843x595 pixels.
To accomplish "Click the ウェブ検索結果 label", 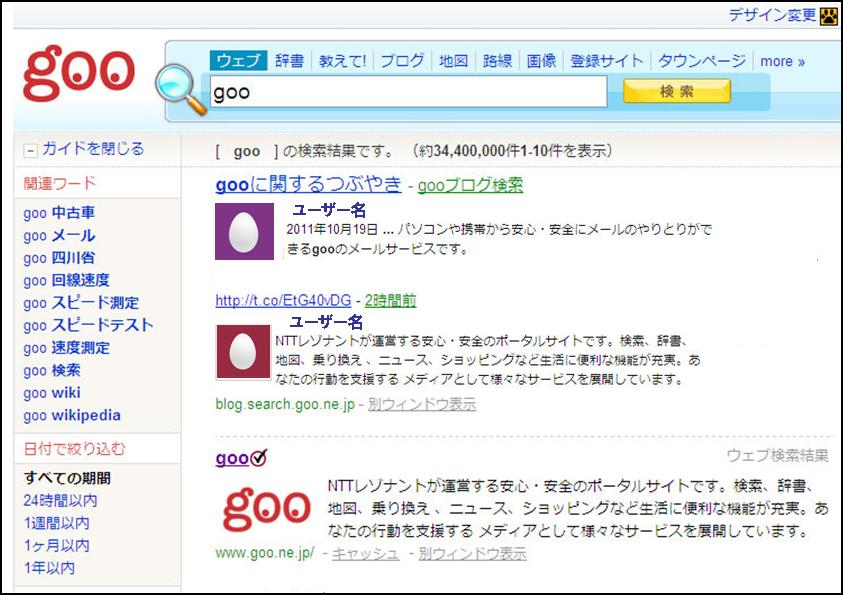I will click(777, 456).
